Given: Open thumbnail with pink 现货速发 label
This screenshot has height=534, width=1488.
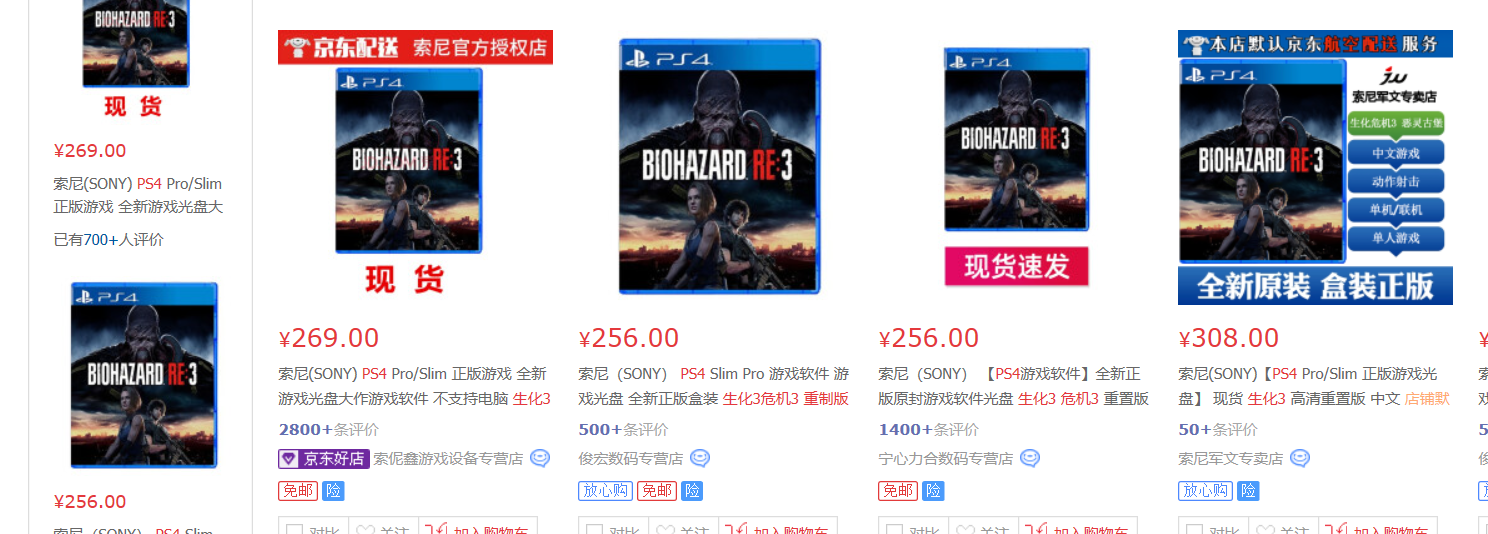Looking at the screenshot, I should [1015, 167].
